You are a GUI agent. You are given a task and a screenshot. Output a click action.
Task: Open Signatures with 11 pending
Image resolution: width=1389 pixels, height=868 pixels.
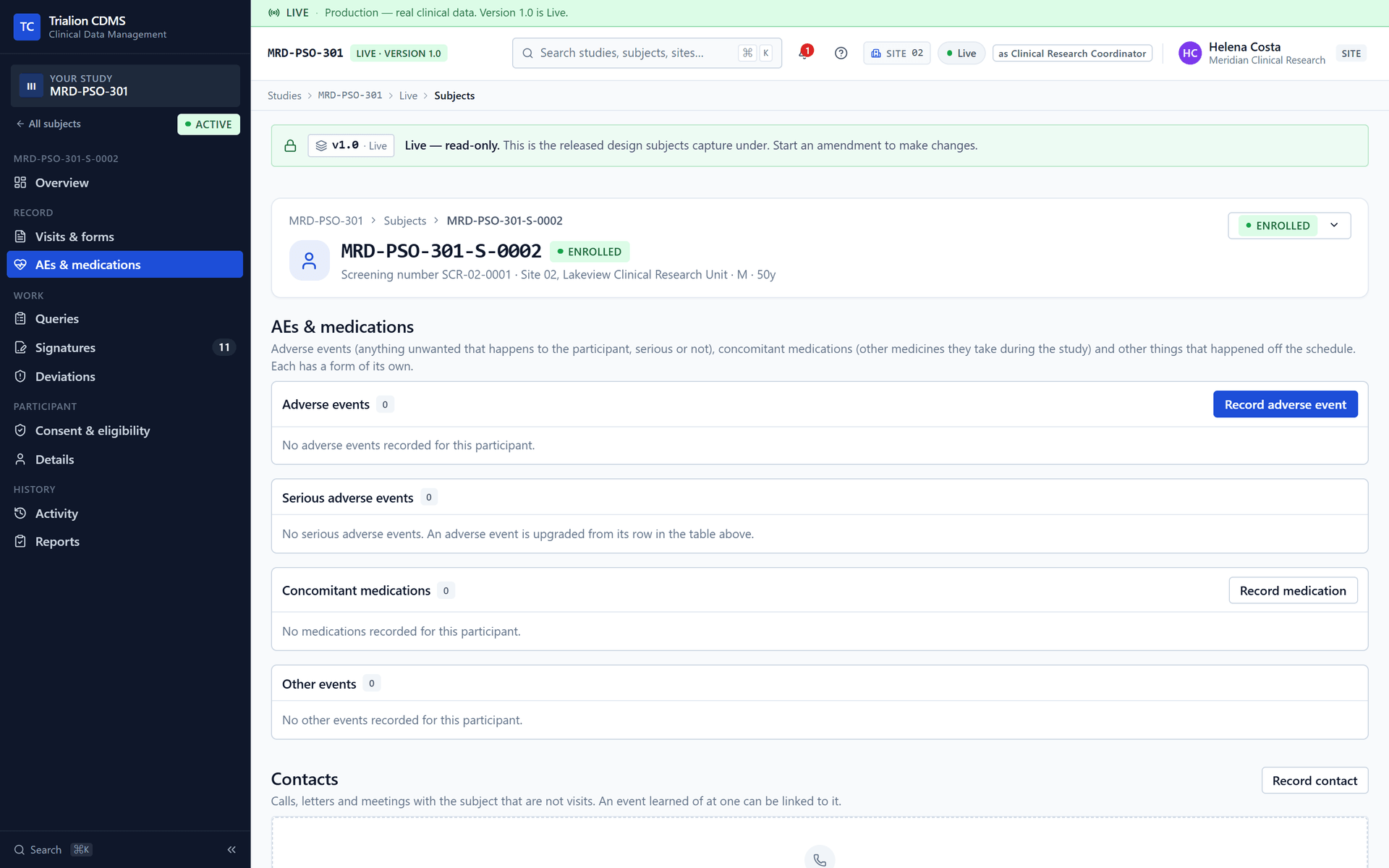coord(124,348)
